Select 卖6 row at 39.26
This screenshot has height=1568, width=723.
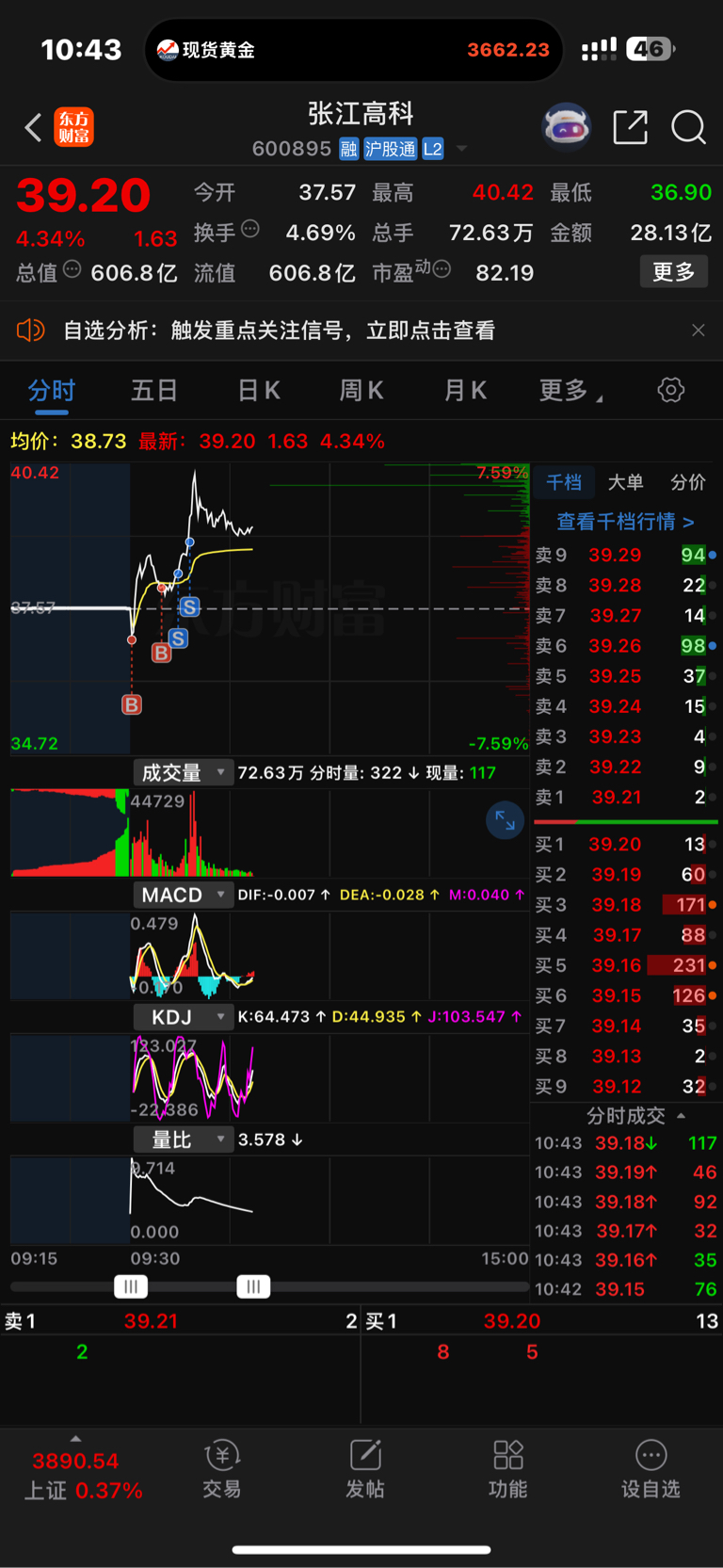625,646
